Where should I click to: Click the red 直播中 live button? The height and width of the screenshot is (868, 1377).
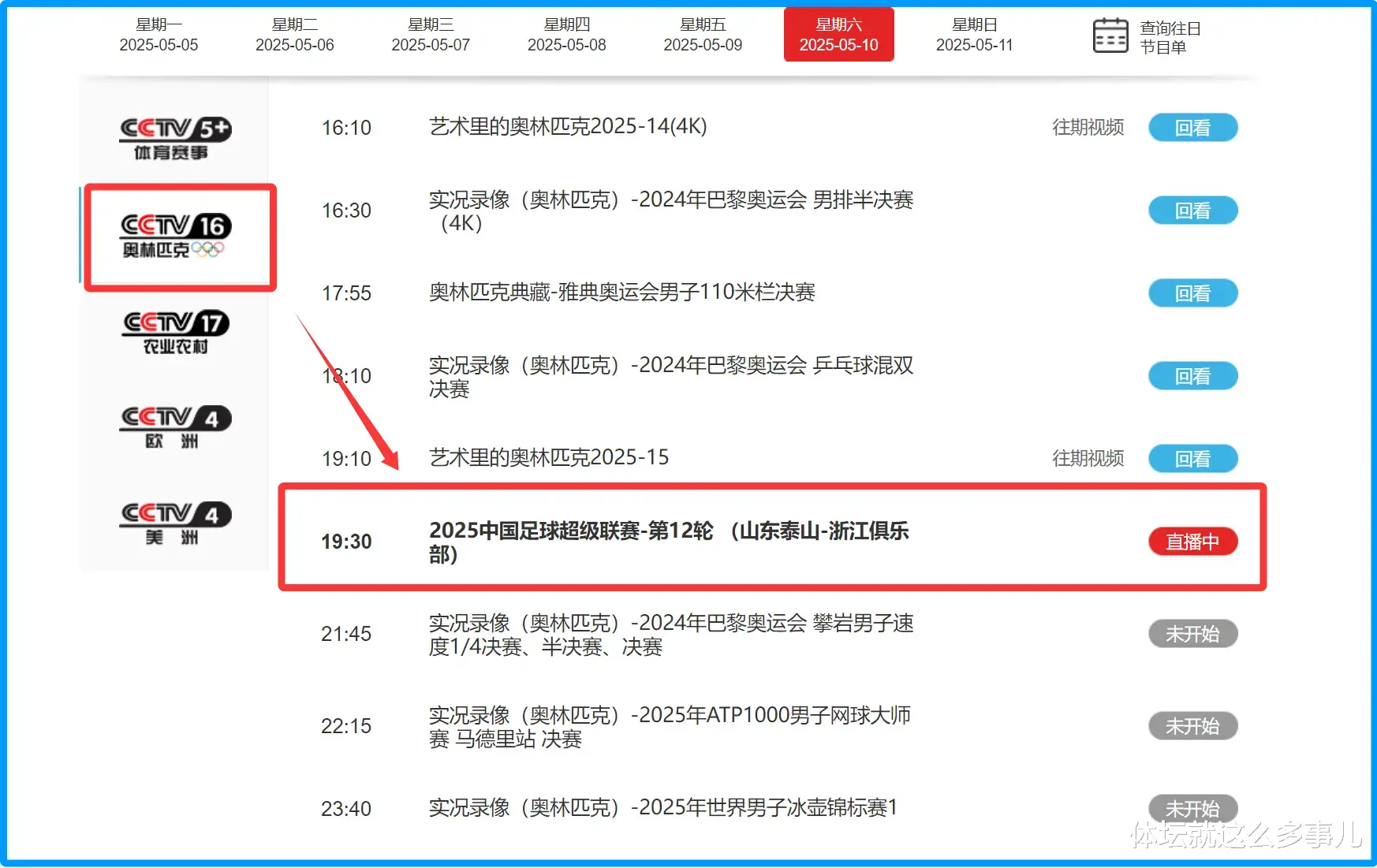(x=1192, y=542)
